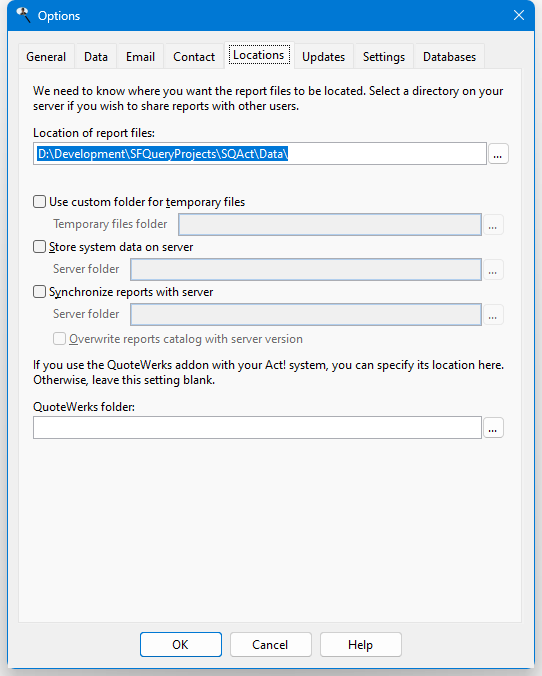Confirm with the OK button
542x676 pixels.
coord(181,645)
